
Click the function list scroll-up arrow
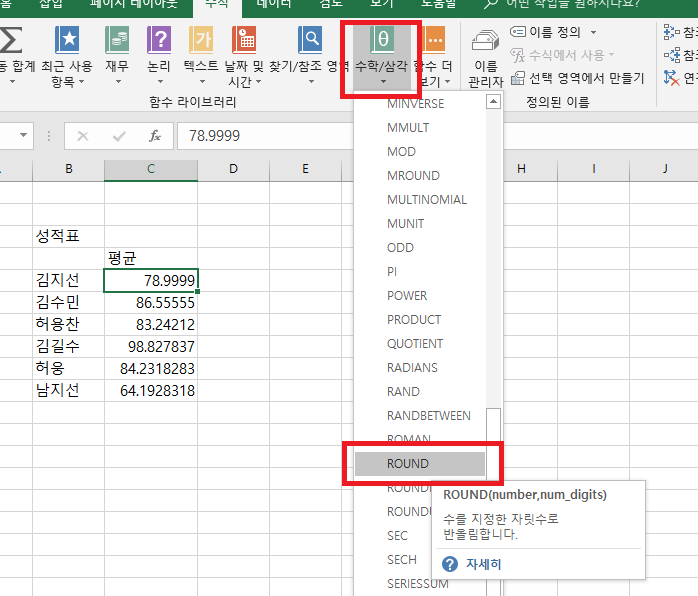(493, 102)
